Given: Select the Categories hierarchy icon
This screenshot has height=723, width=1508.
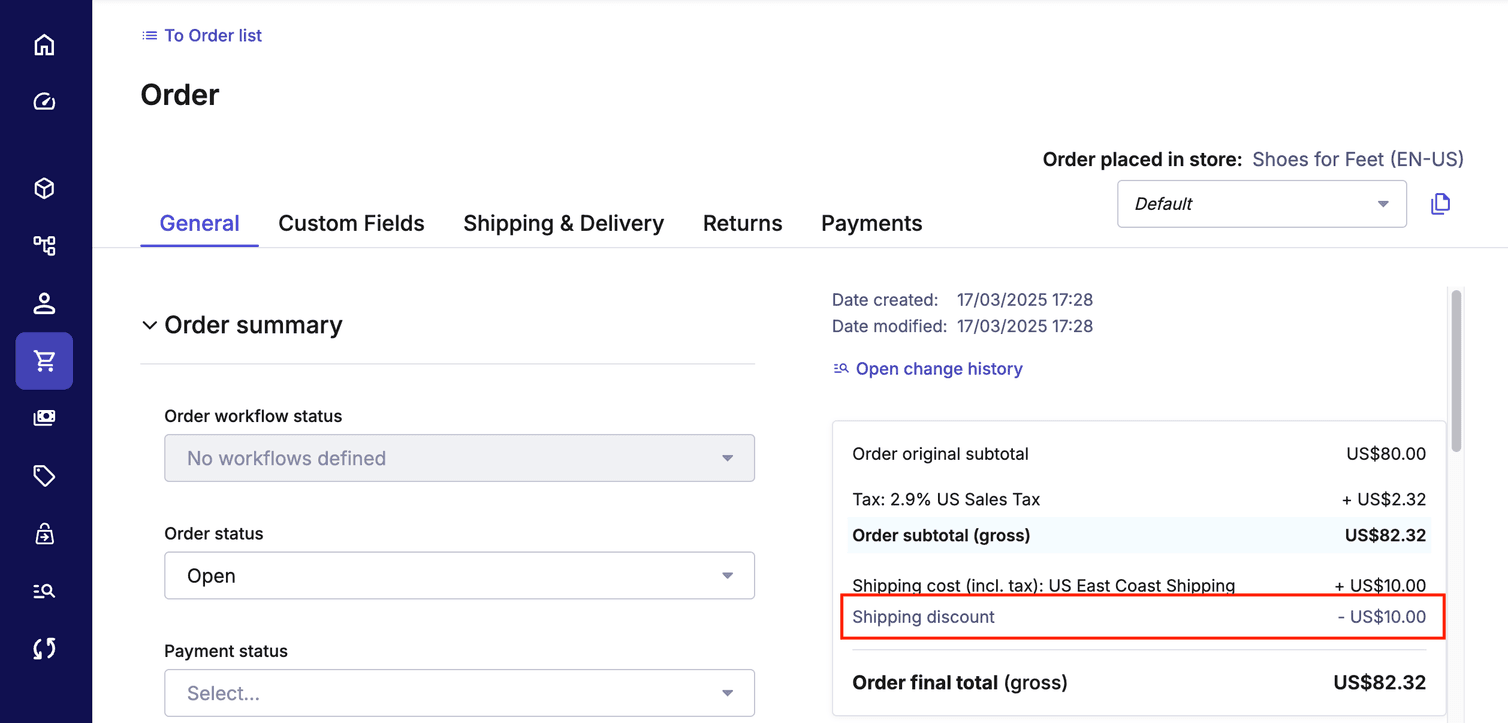Looking at the screenshot, I should tap(44, 245).
